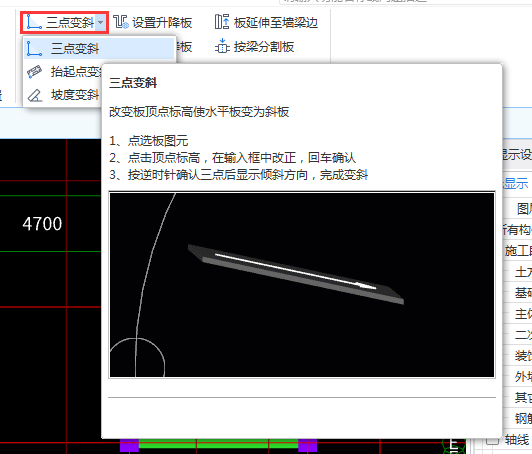This screenshot has width=532, height=454.
Task: Select the 抬起点变斜 menu entry
Action: (63, 72)
